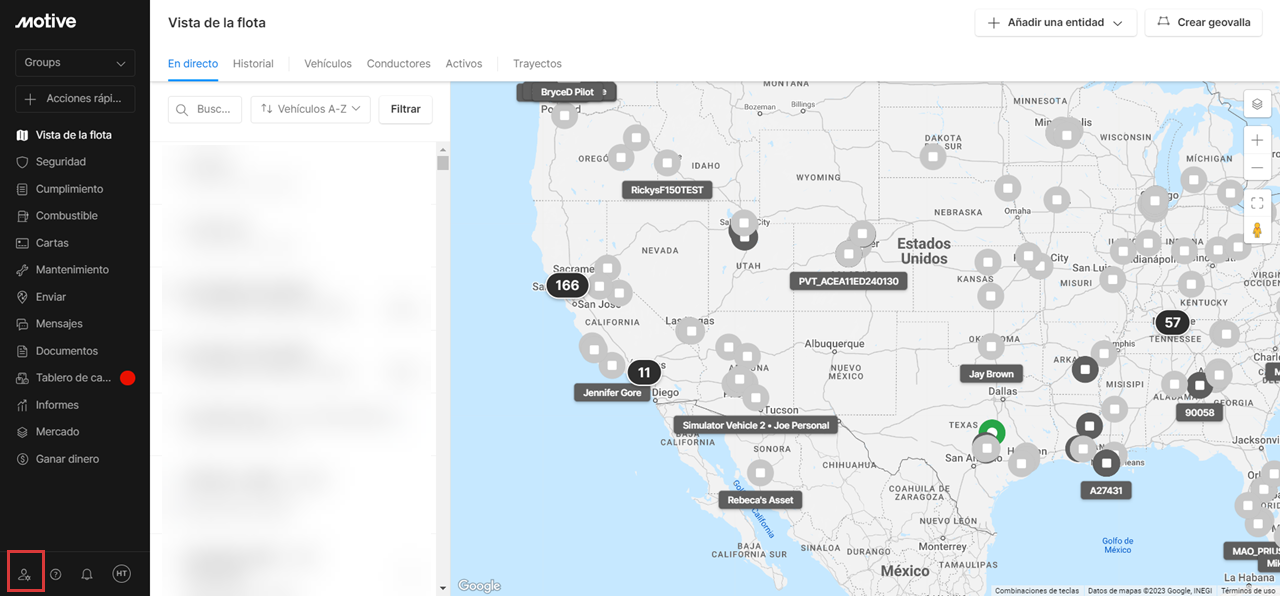Screen dimensions: 1280x596
Task: Open the Vehículos A-Z sort dropdown
Action: (x=311, y=109)
